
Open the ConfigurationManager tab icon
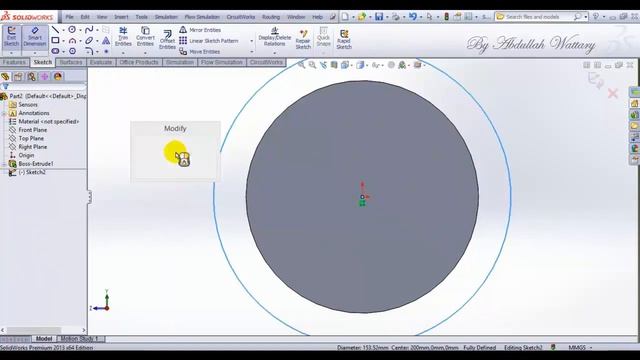[x=31, y=76]
